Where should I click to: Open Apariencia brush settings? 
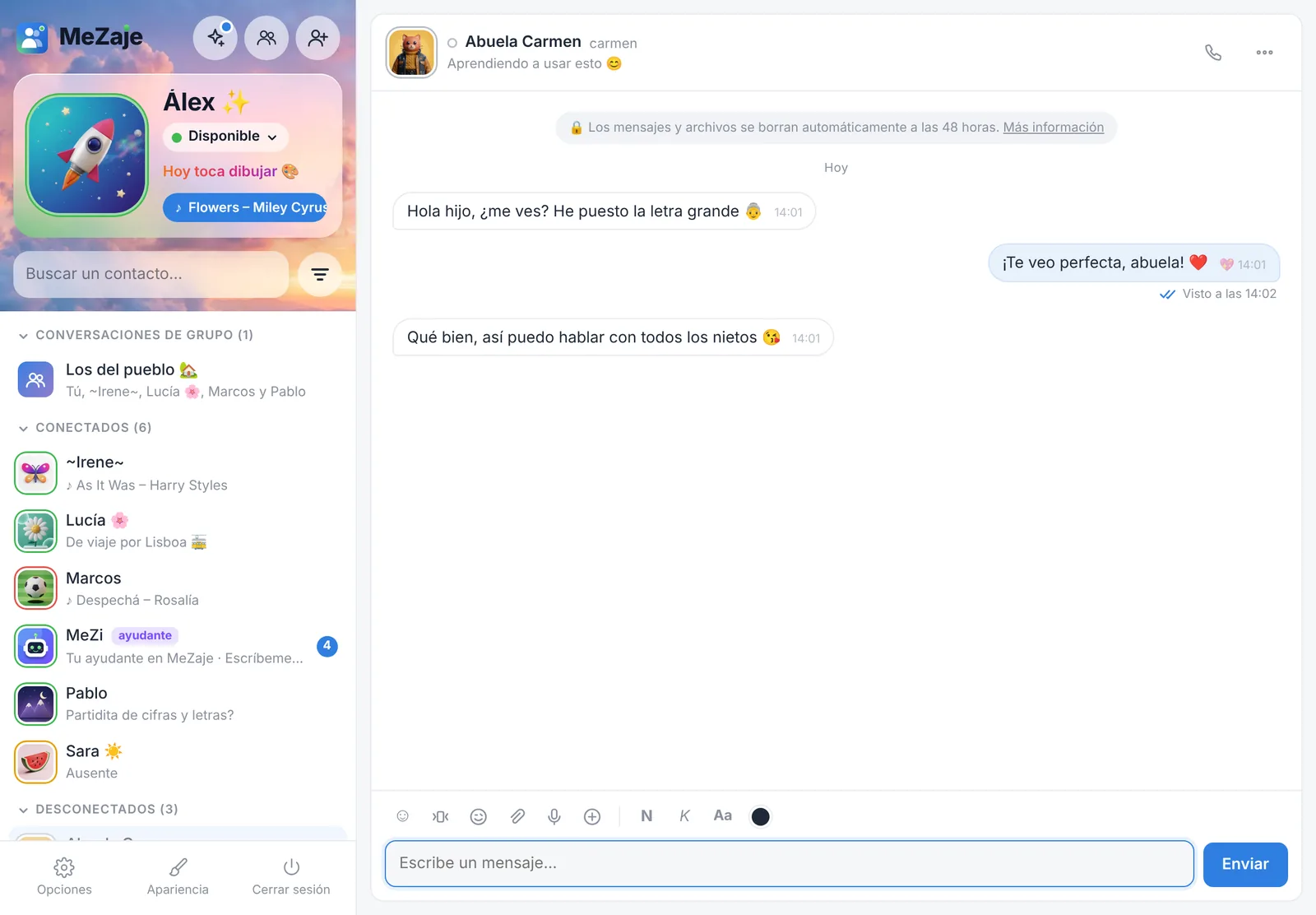point(178,877)
